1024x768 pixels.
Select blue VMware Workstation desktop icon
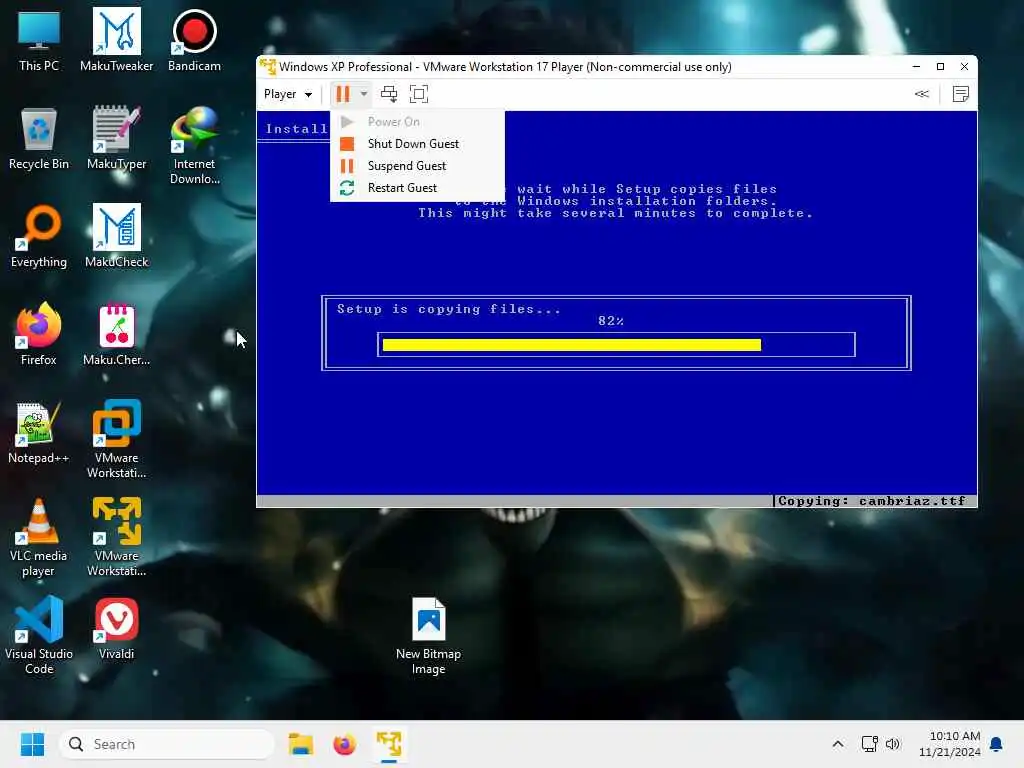(x=116, y=440)
